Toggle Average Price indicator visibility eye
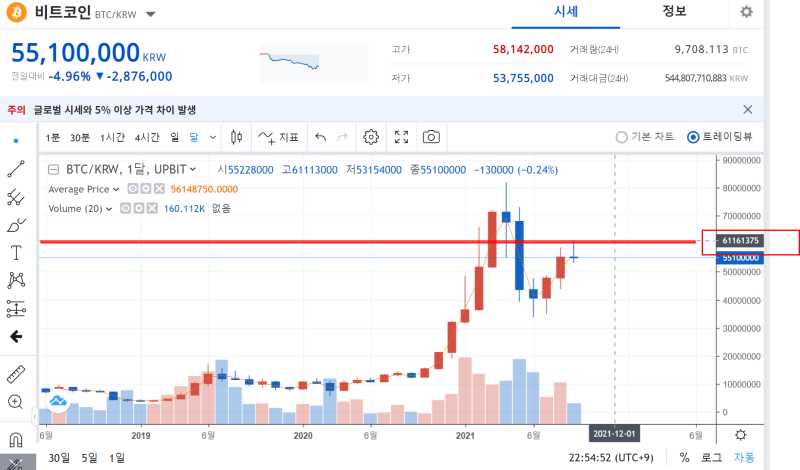The width and height of the screenshot is (800, 470). click(x=133, y=189)
